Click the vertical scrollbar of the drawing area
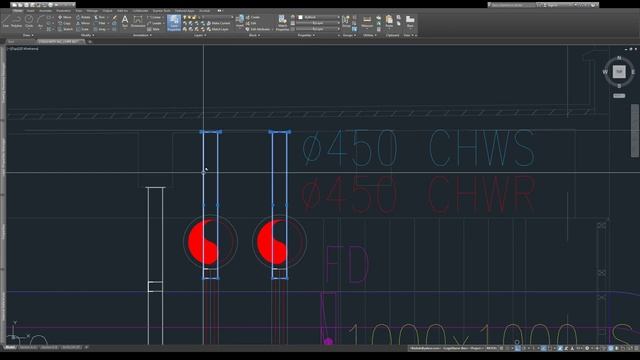This screenshot has height=360, width=640. 635,131
